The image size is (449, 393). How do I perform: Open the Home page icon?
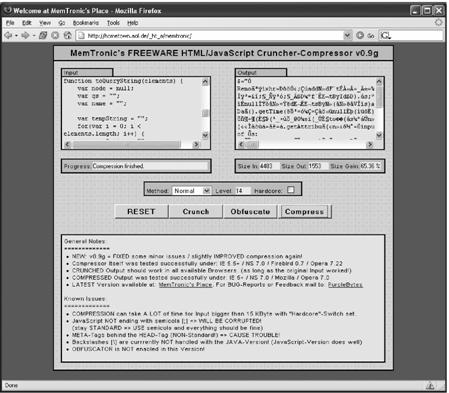tap(68, 35)
